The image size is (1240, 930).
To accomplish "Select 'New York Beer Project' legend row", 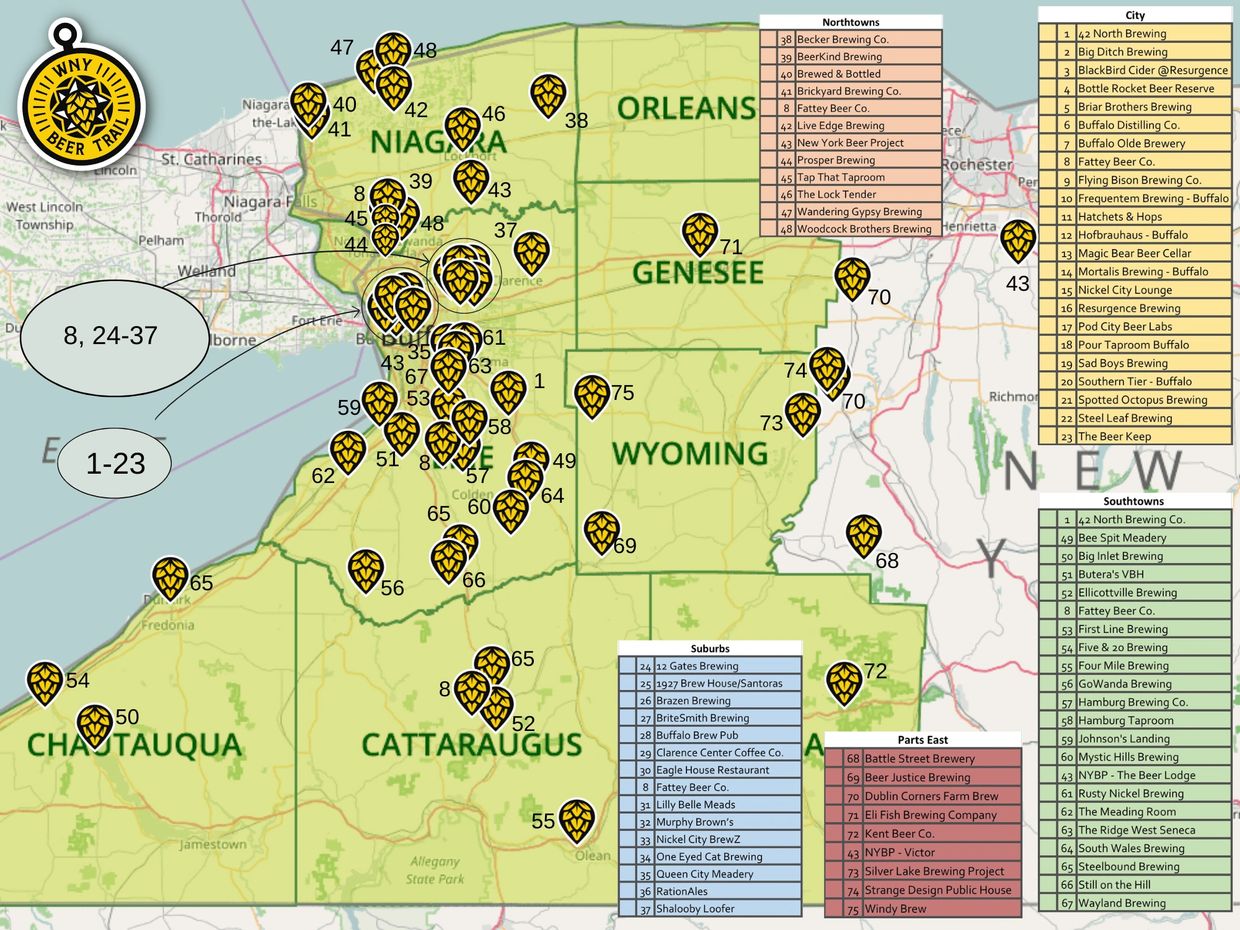I will 851,143.
